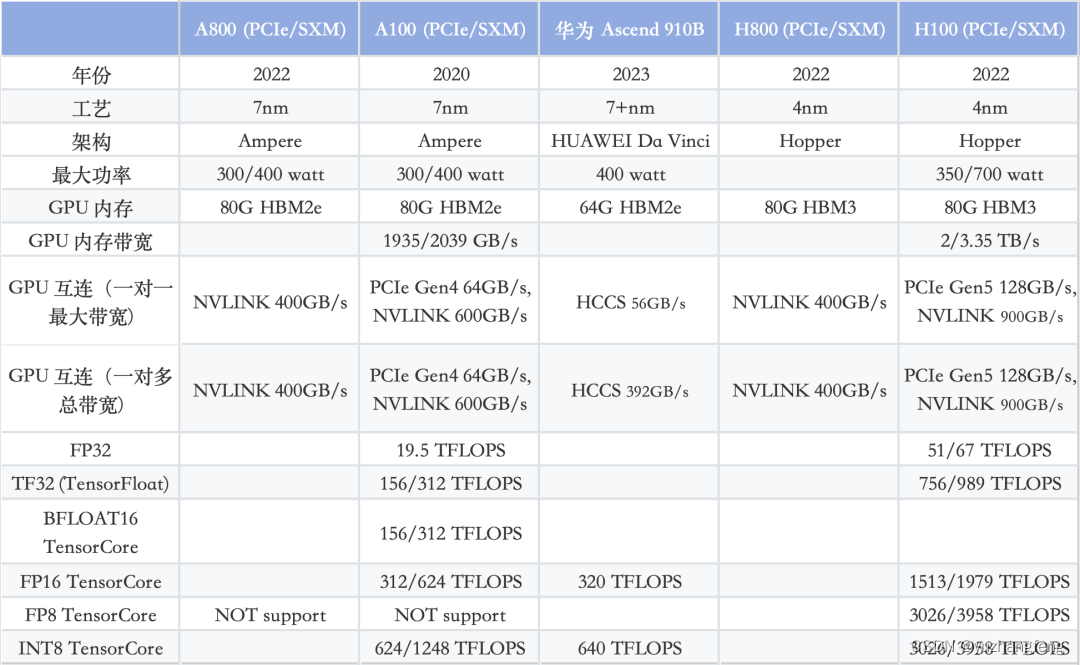Viewport: 1080px width, 665px height.
Task: Click the Ampere cell in A800 column
Action: (x=270, y=141)
